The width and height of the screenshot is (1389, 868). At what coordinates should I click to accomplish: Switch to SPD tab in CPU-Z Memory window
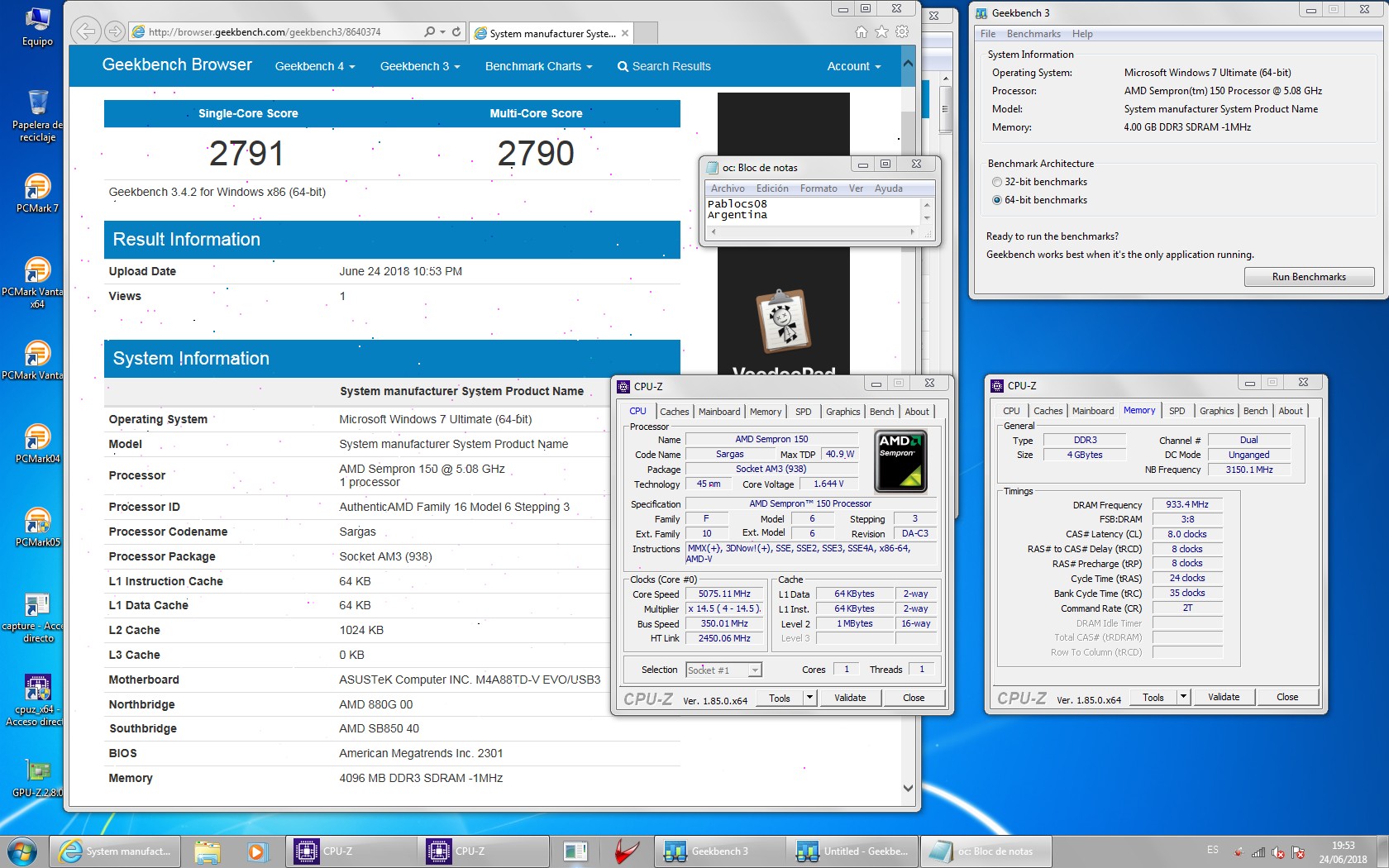click(1177, 411)
